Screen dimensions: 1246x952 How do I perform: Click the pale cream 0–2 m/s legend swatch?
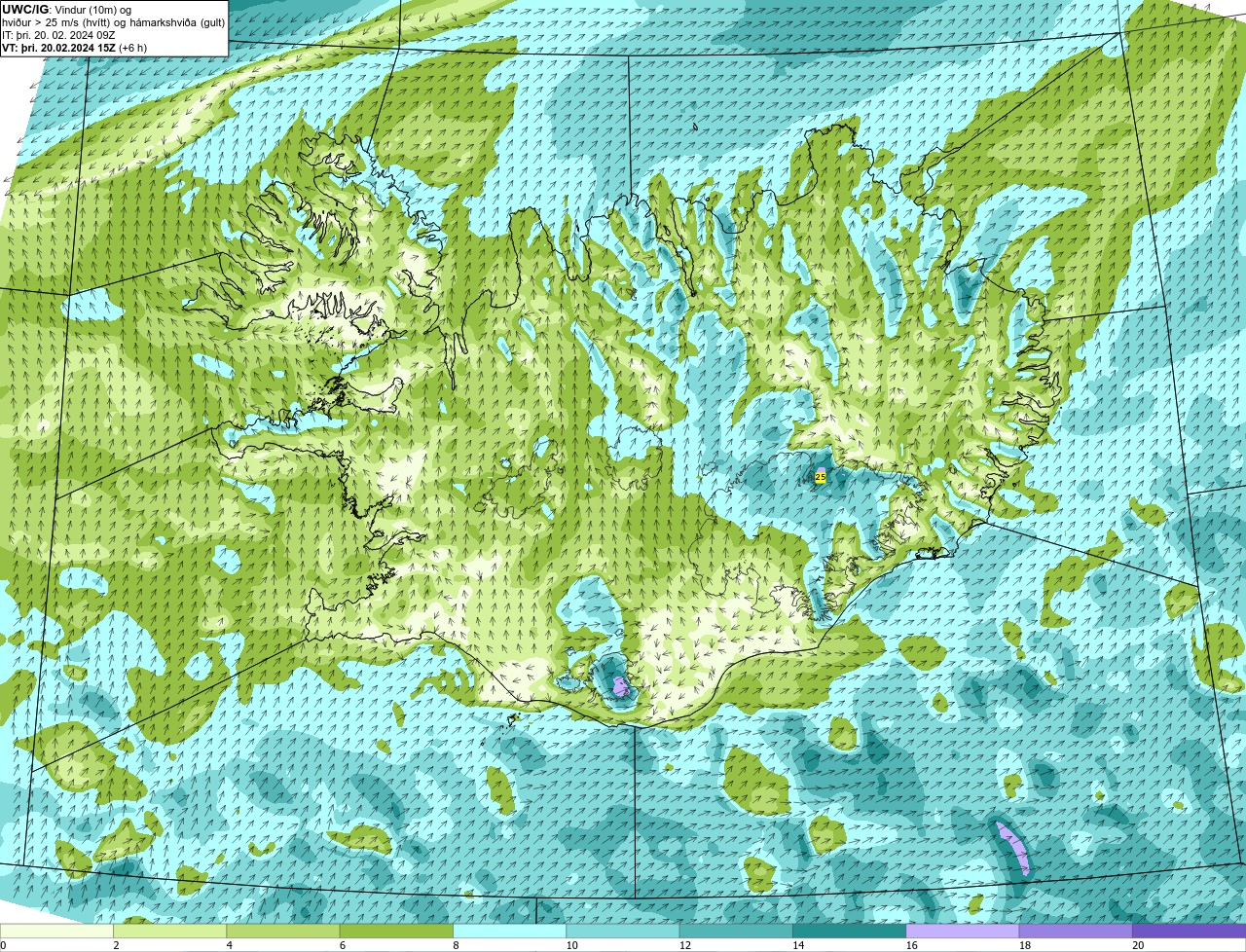pyautogui.click(x=56, y=931)
